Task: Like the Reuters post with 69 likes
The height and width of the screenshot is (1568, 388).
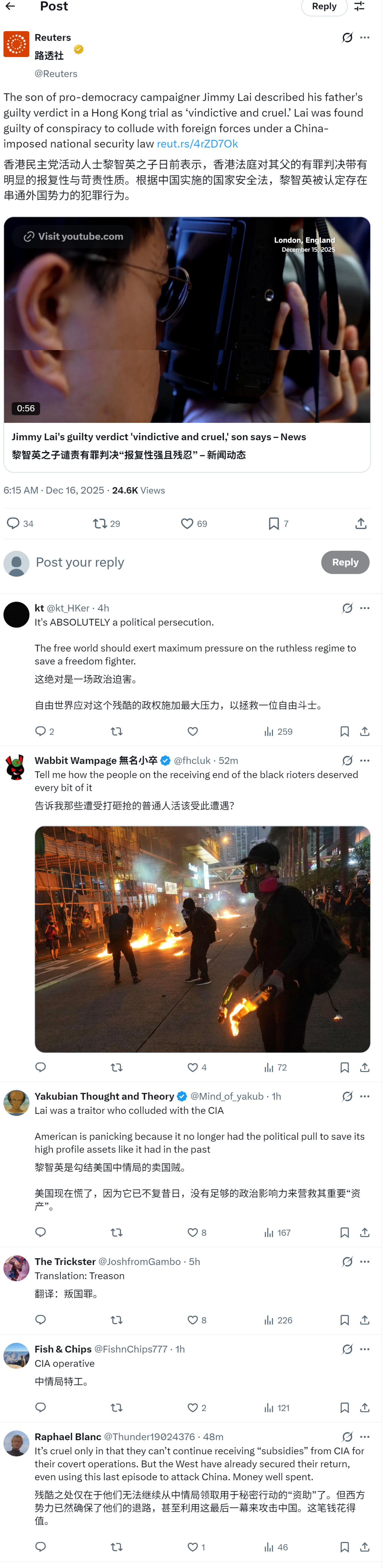Action: [197, 531]
